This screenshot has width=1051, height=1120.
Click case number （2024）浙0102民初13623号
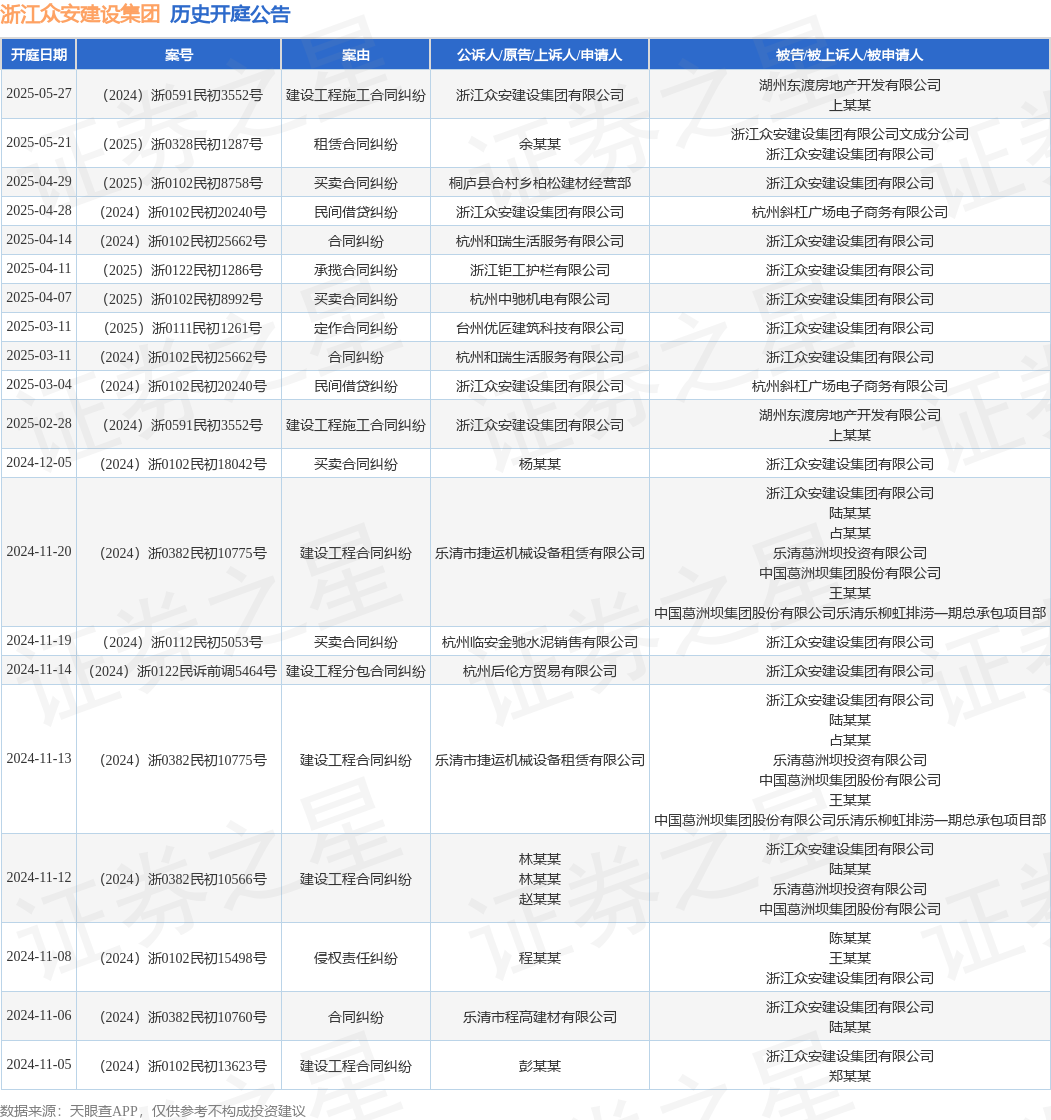[x=179, y=1066]
